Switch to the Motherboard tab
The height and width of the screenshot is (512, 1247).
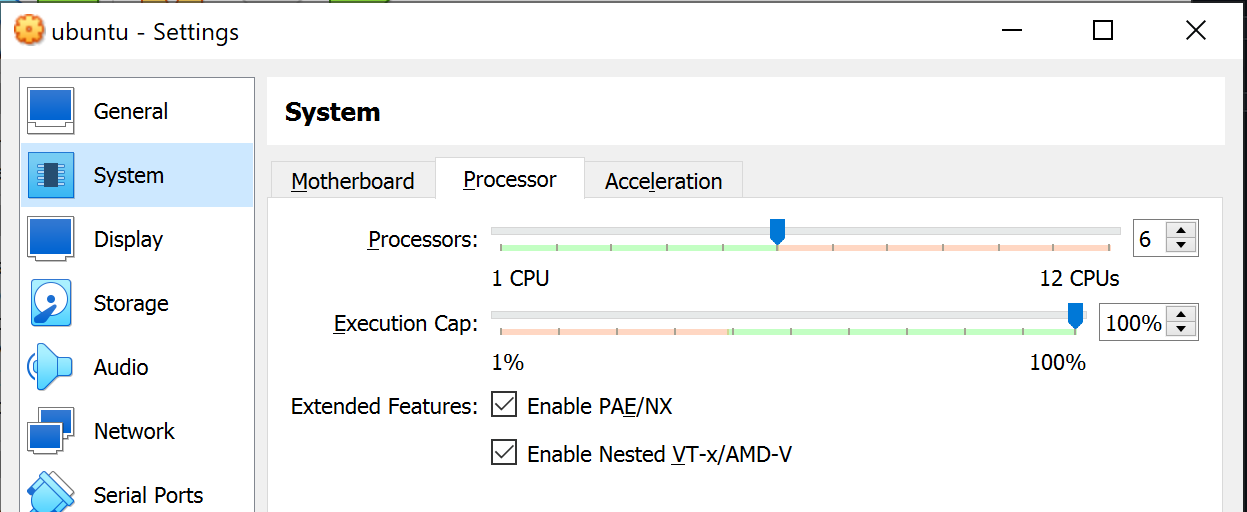[352, 181]
